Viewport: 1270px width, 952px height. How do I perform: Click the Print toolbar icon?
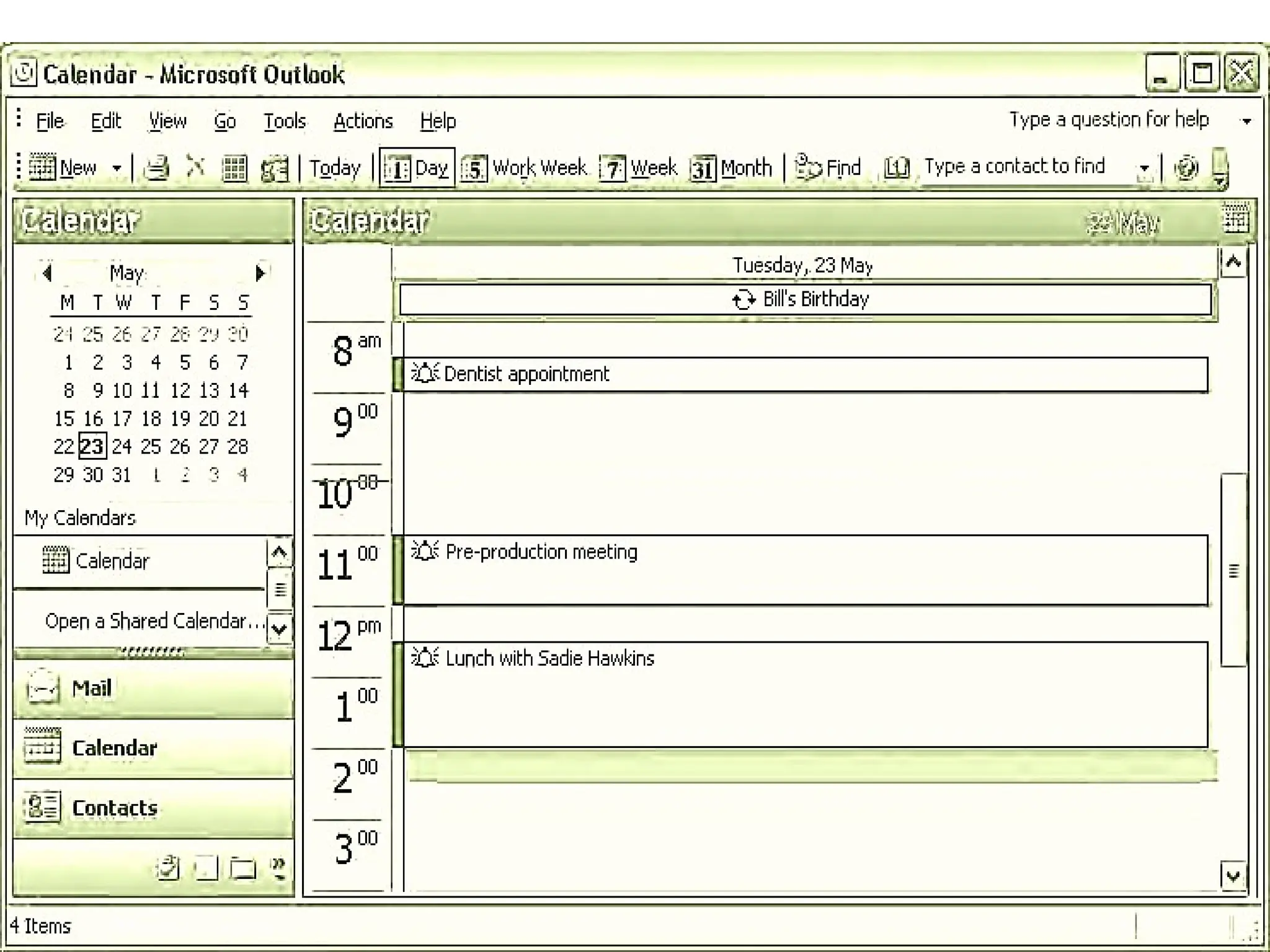click(x=156, y=168)
